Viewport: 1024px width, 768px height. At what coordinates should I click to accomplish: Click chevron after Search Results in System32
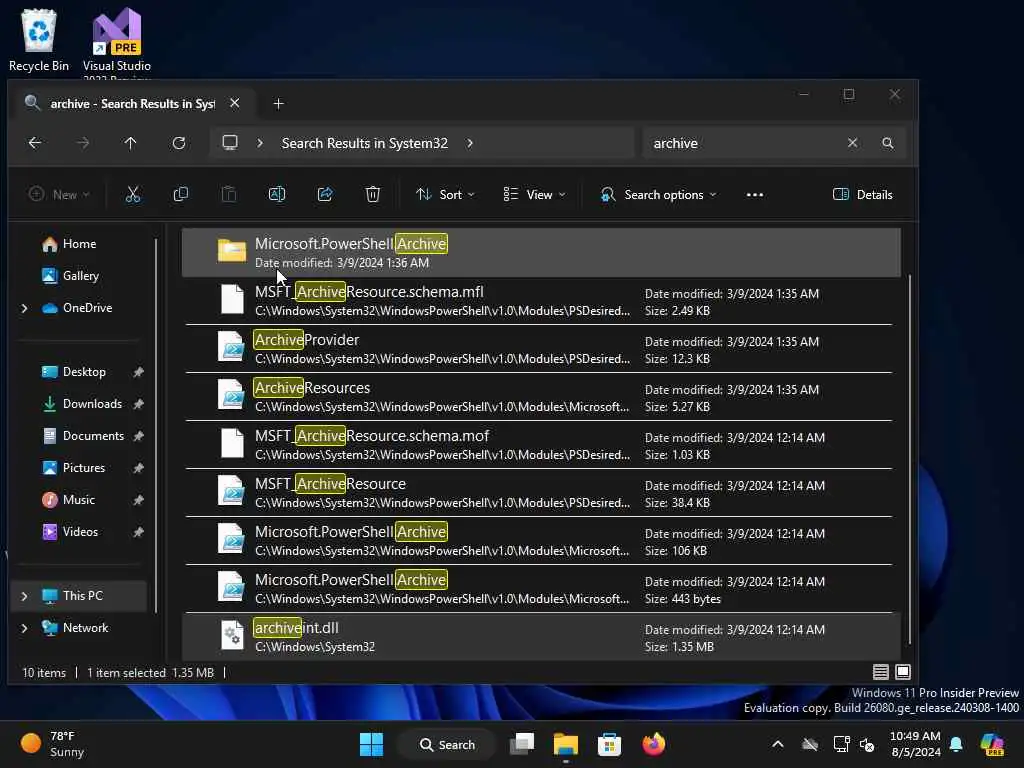point(470,143)
